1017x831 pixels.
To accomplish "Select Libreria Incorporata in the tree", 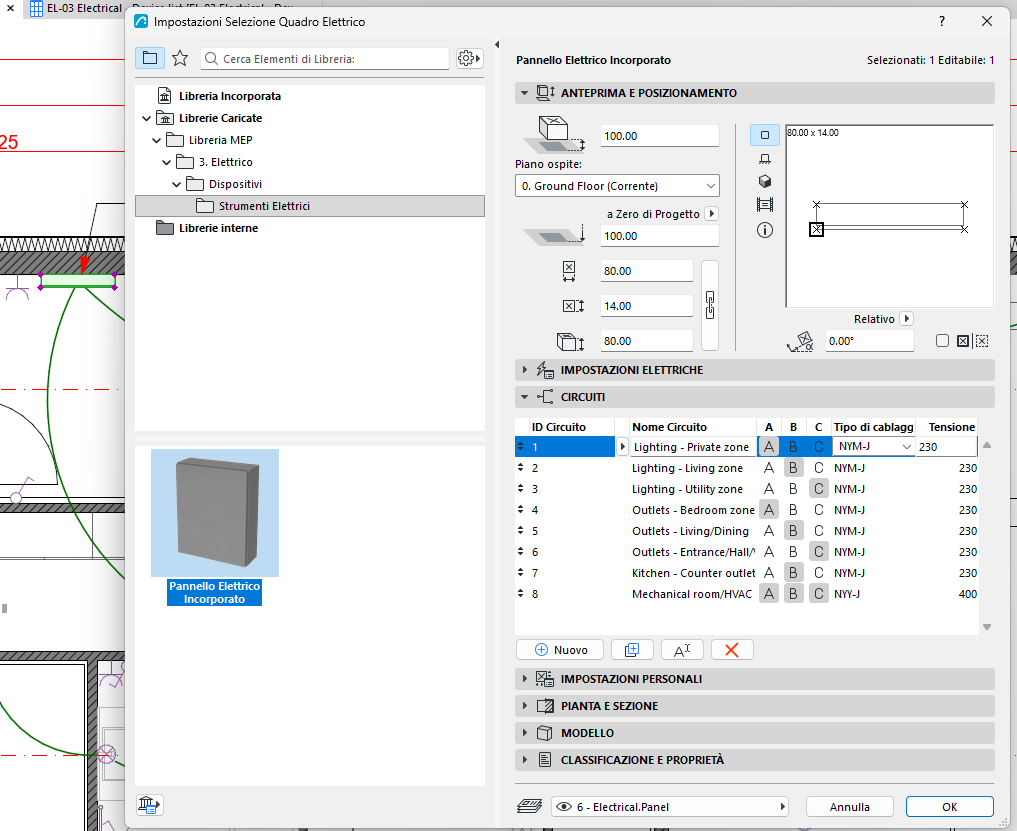I will click(x=230, y=96).
